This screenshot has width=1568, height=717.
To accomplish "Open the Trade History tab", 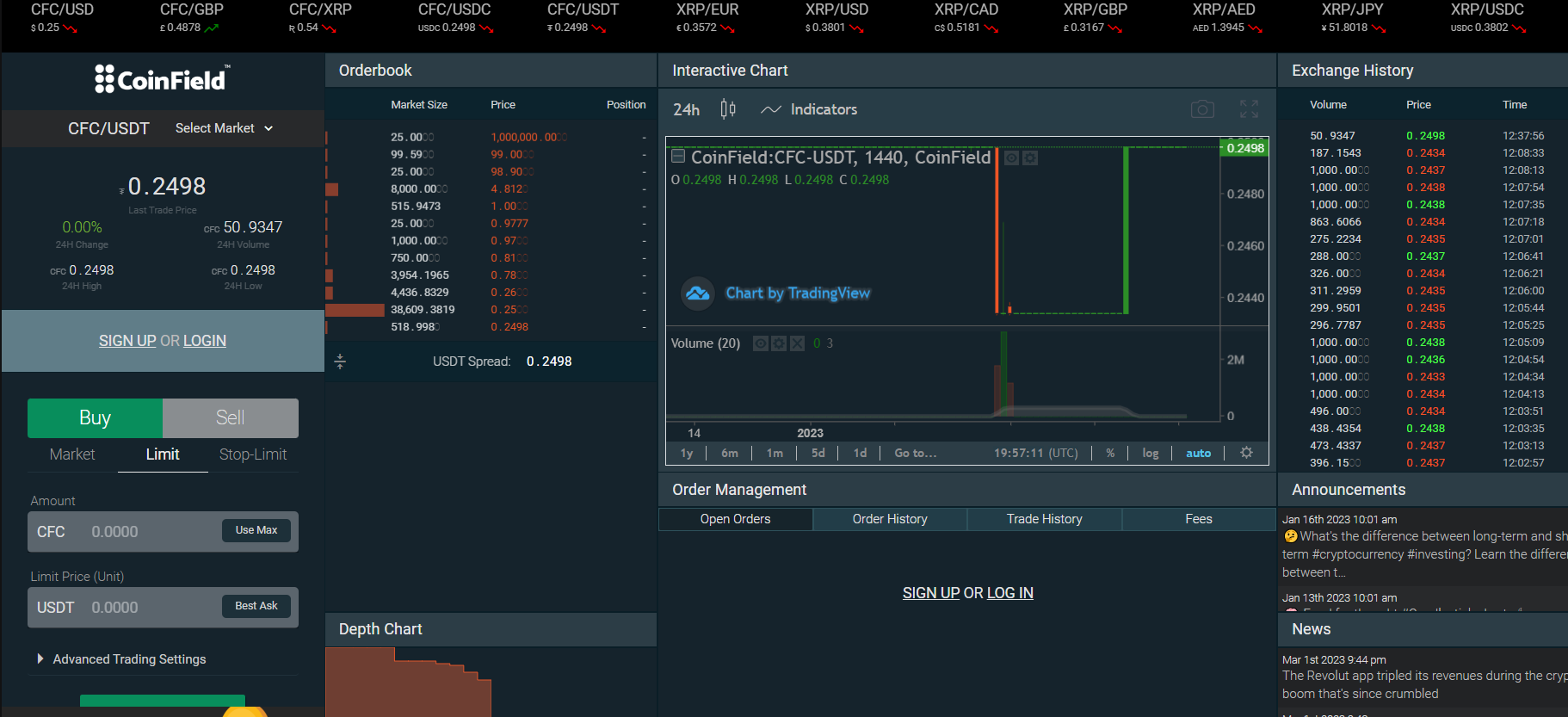I will pyautogui.click(x=1045, y=519).
